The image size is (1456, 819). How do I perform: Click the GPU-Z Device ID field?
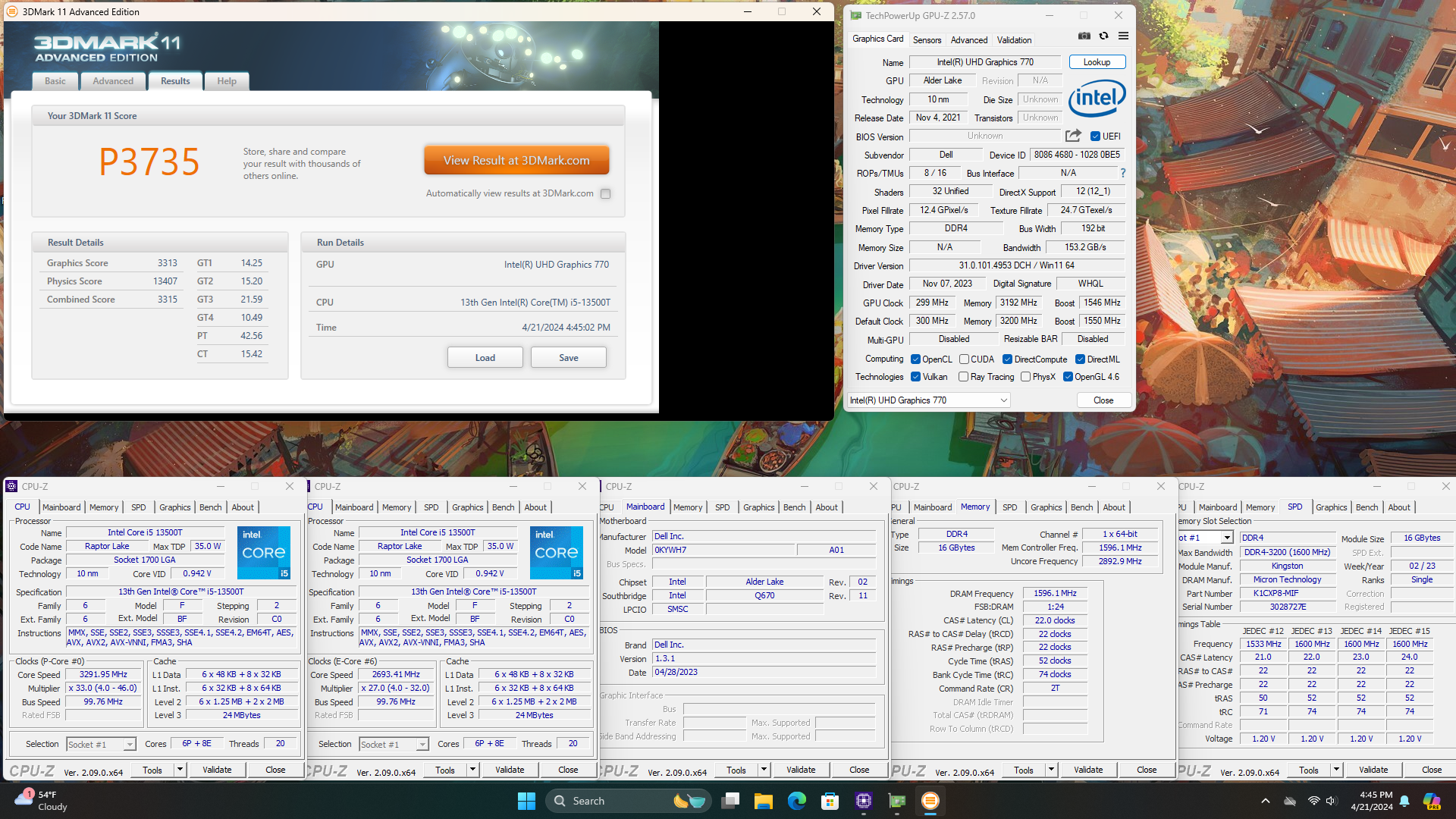pyautogui.click(x=1077, y=155)
